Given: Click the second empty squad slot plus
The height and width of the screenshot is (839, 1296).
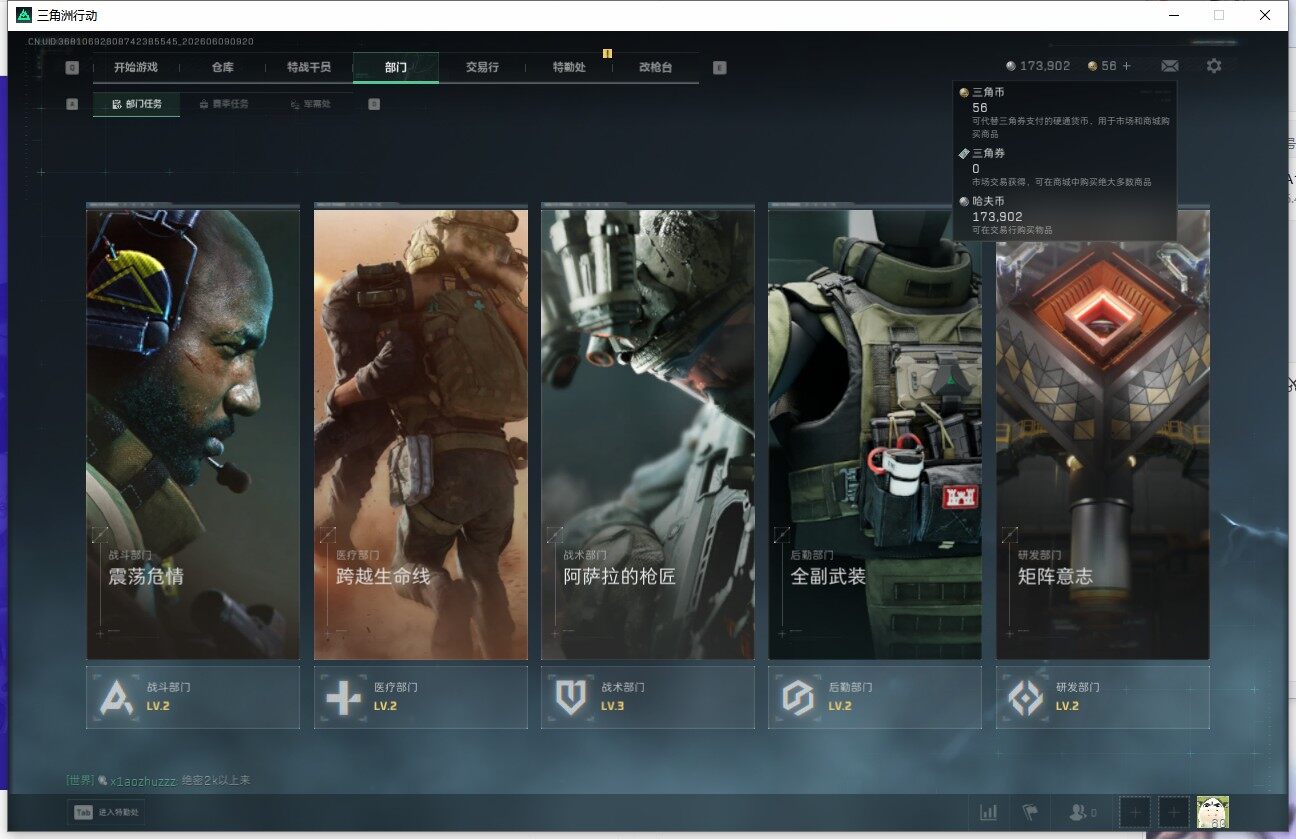Looking at the screenshot, I should 1174,813.
